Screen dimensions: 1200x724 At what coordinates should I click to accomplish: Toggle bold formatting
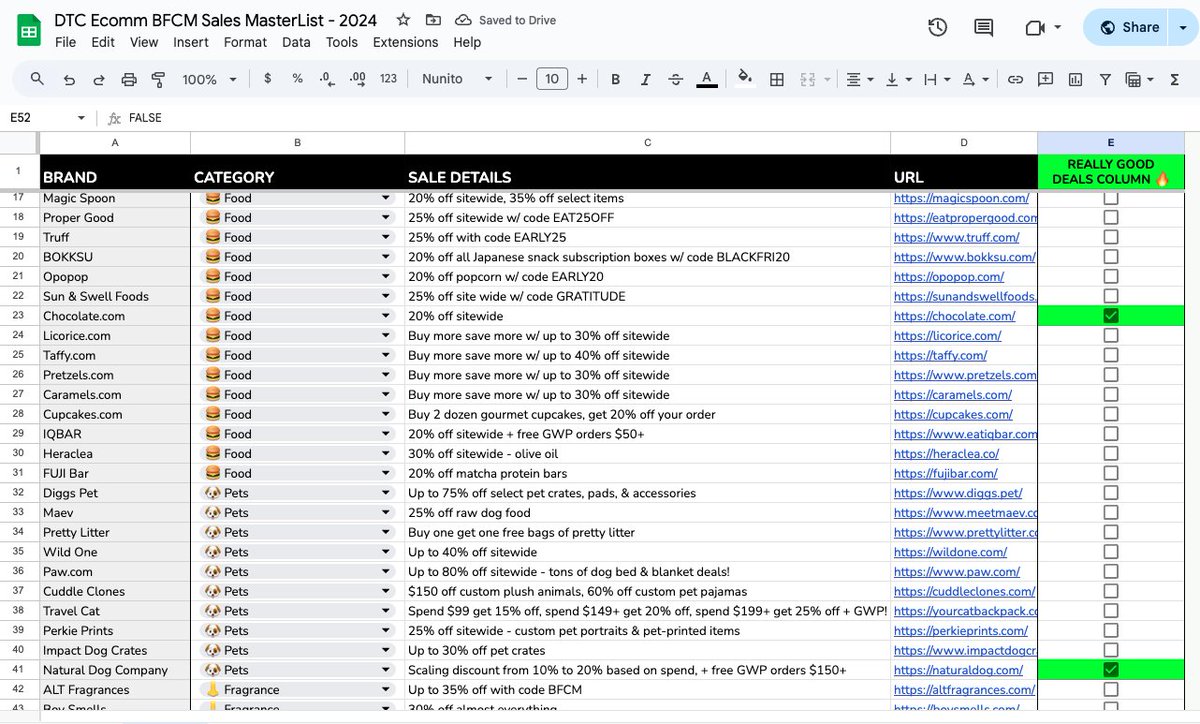pyautogui.click(x=615, y=79)
